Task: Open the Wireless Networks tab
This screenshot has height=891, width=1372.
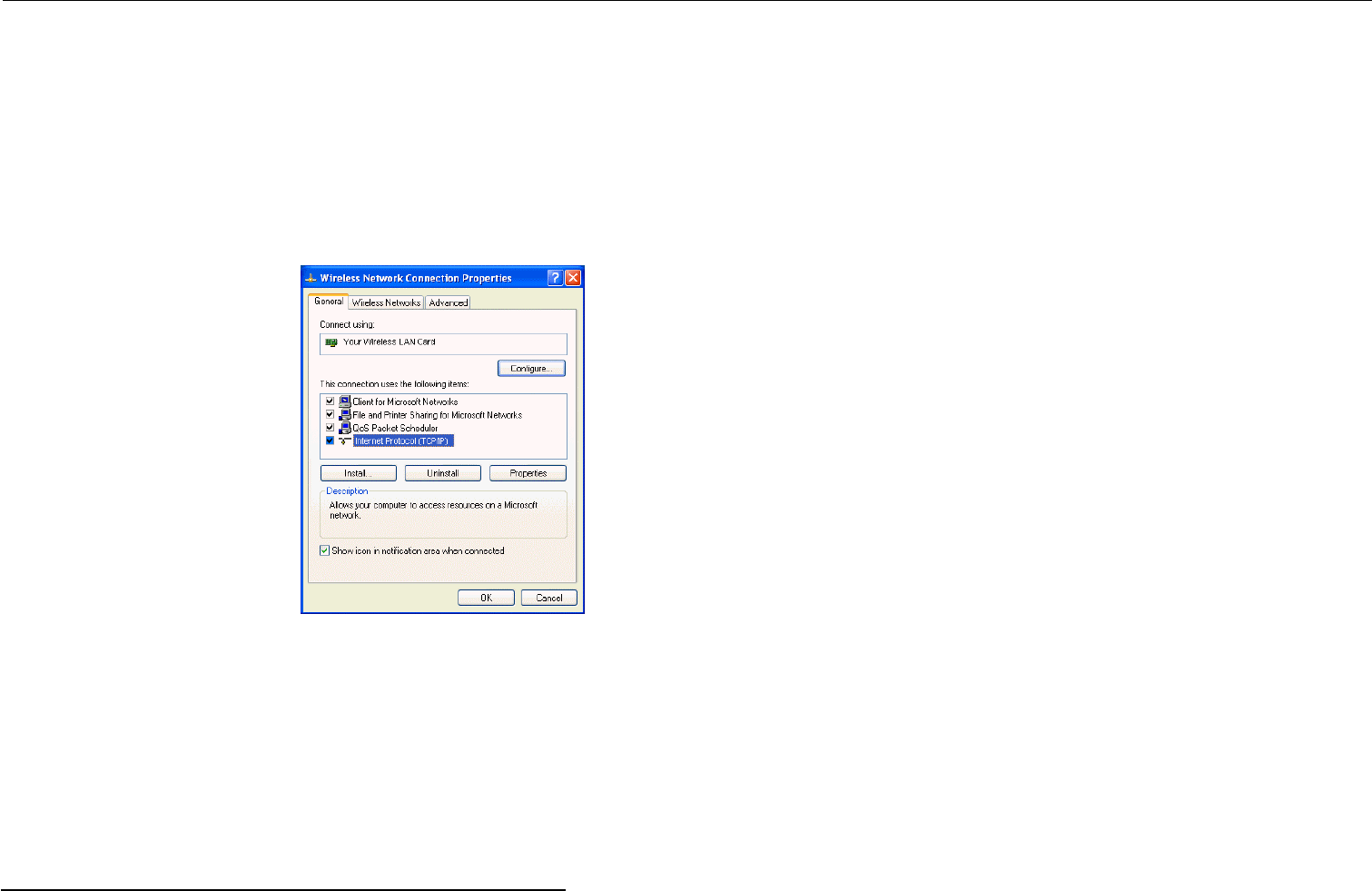Action: 386,302
